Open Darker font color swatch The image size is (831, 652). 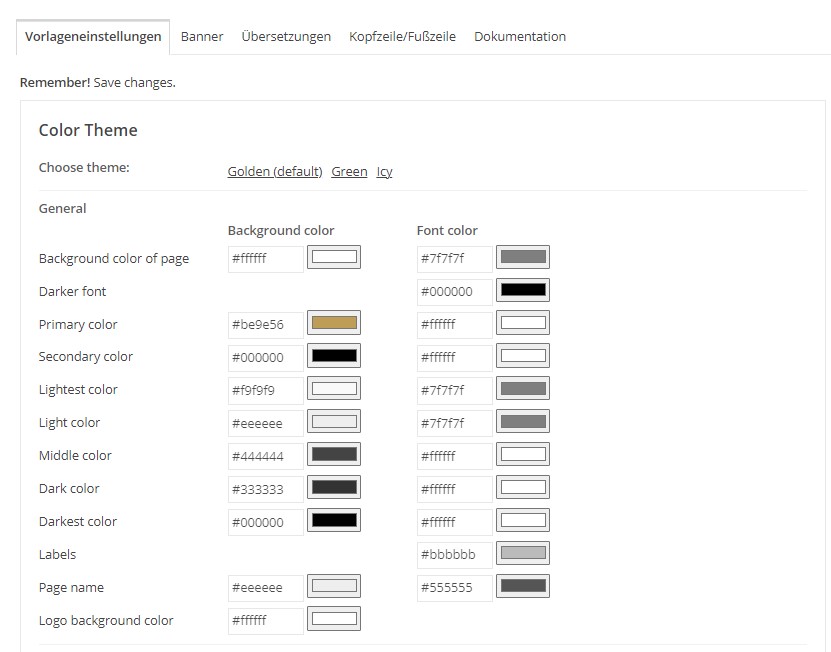point(523,290)
